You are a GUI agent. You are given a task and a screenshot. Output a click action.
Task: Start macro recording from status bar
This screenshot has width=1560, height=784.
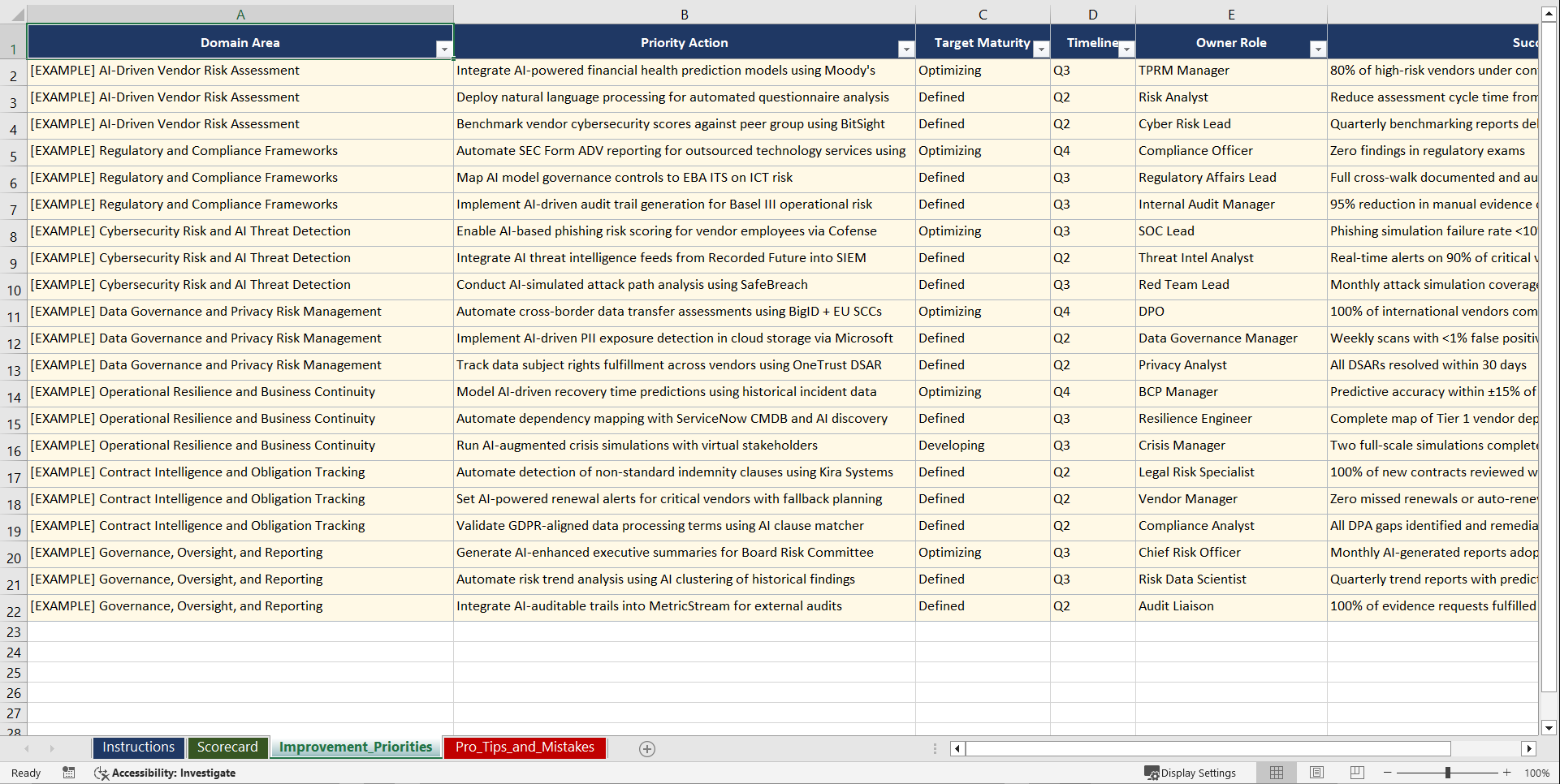pyautogui.click(x=69, y=773)
